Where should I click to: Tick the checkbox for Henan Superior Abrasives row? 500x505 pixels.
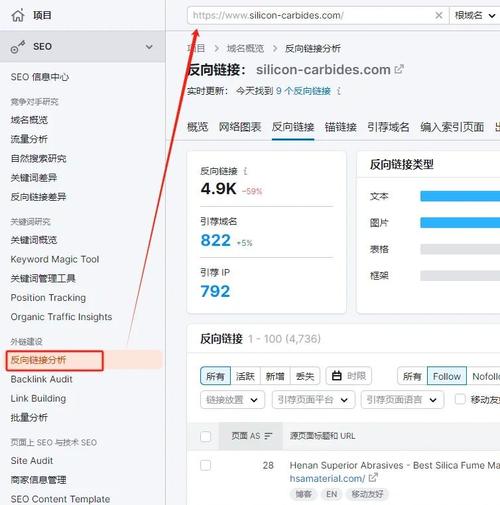(x=206, y=465)
